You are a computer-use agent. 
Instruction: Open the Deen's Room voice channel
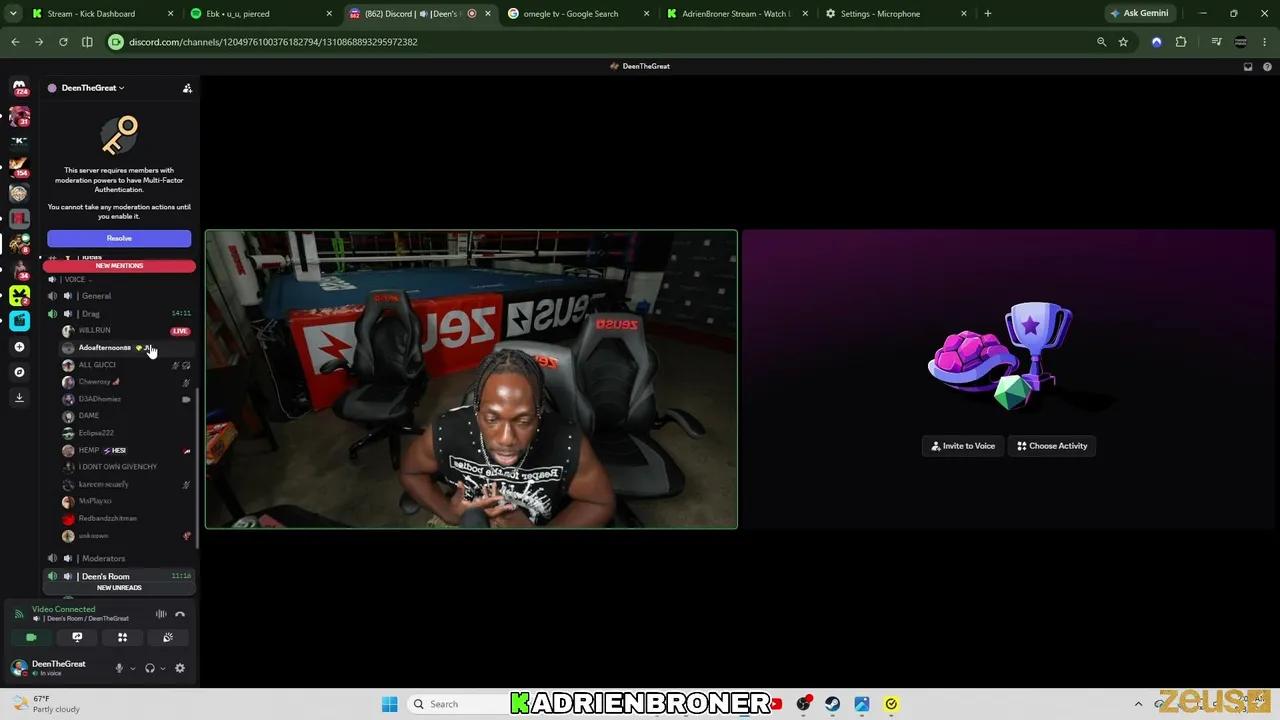[119, 577]
